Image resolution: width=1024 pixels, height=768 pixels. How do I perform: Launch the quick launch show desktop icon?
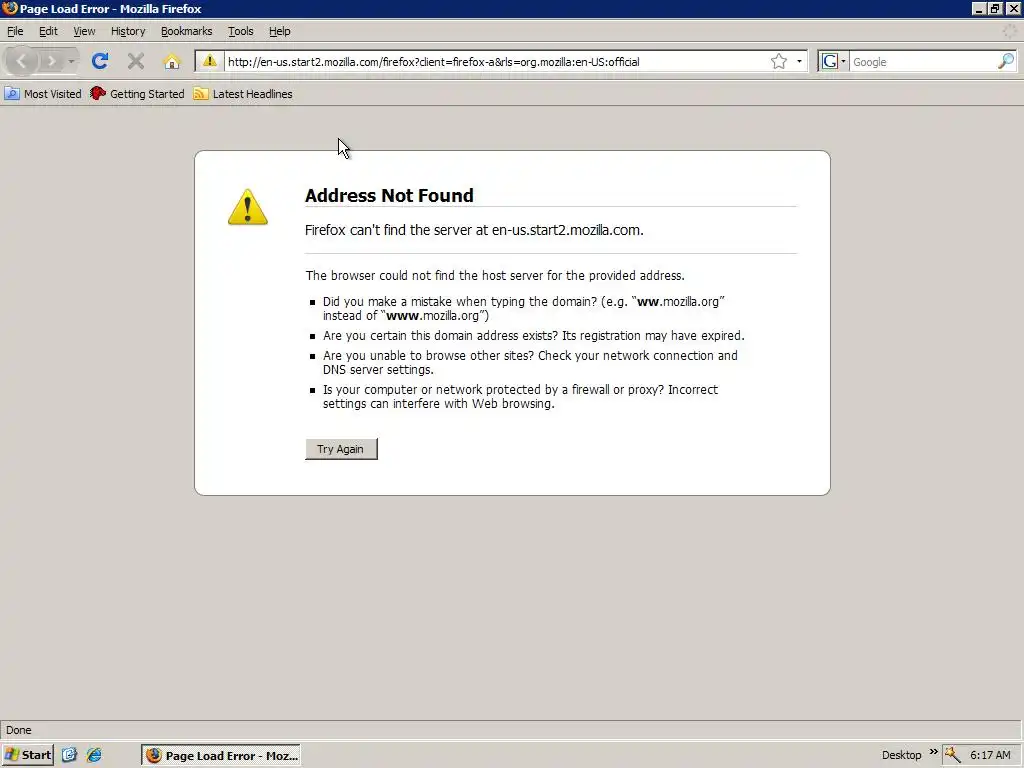coord(69,756)
